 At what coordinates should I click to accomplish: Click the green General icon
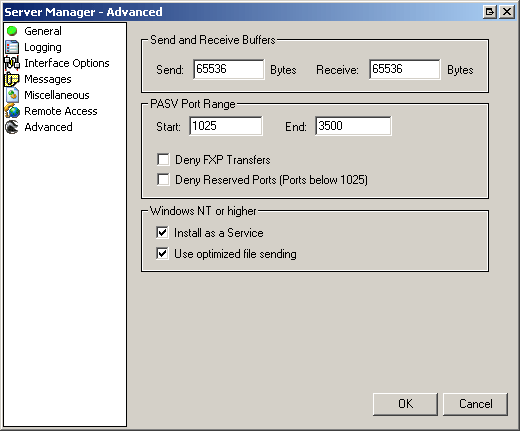[x=12, y=31]
